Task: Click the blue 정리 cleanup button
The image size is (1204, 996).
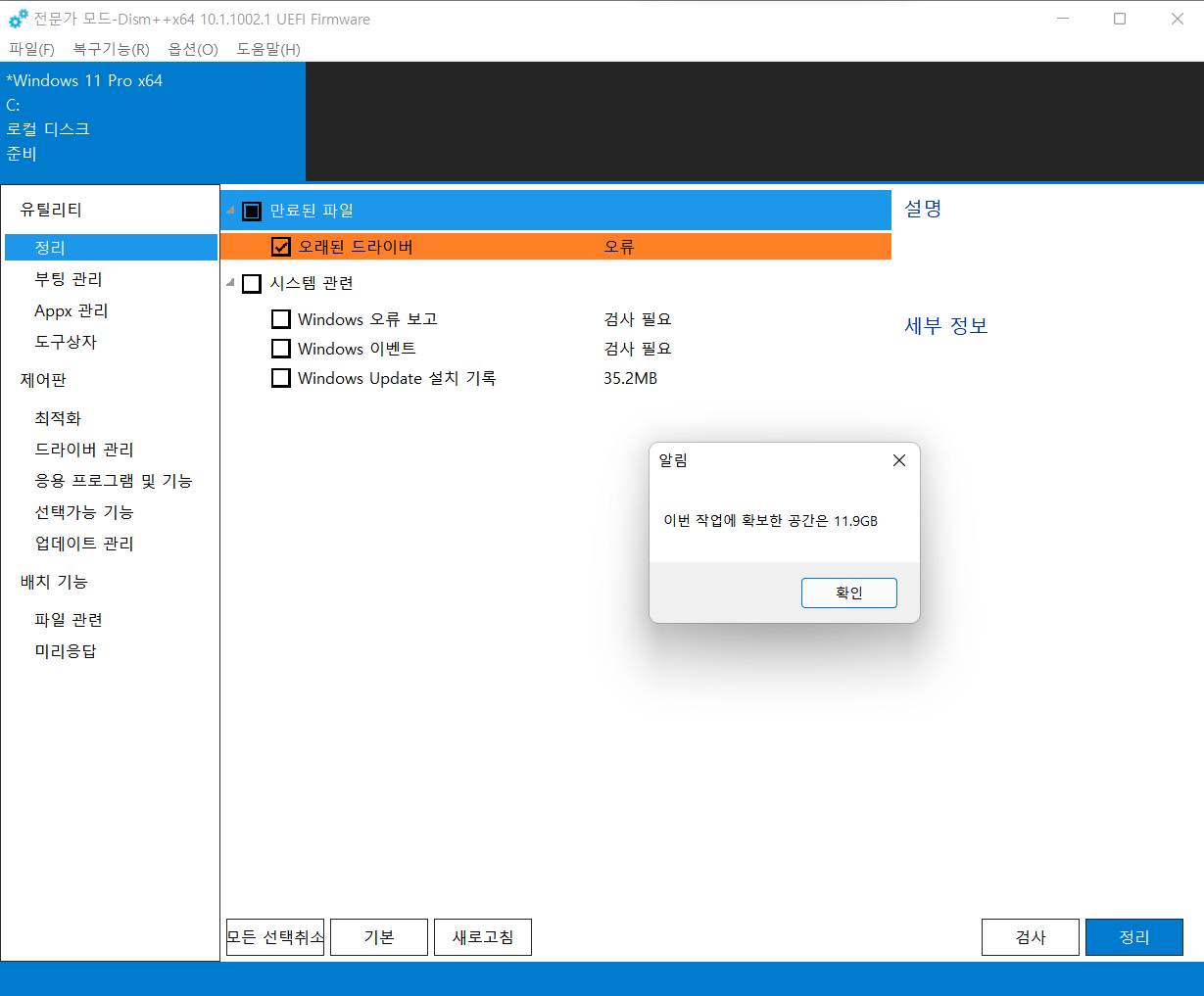Action: click(x=1134, y=937)
